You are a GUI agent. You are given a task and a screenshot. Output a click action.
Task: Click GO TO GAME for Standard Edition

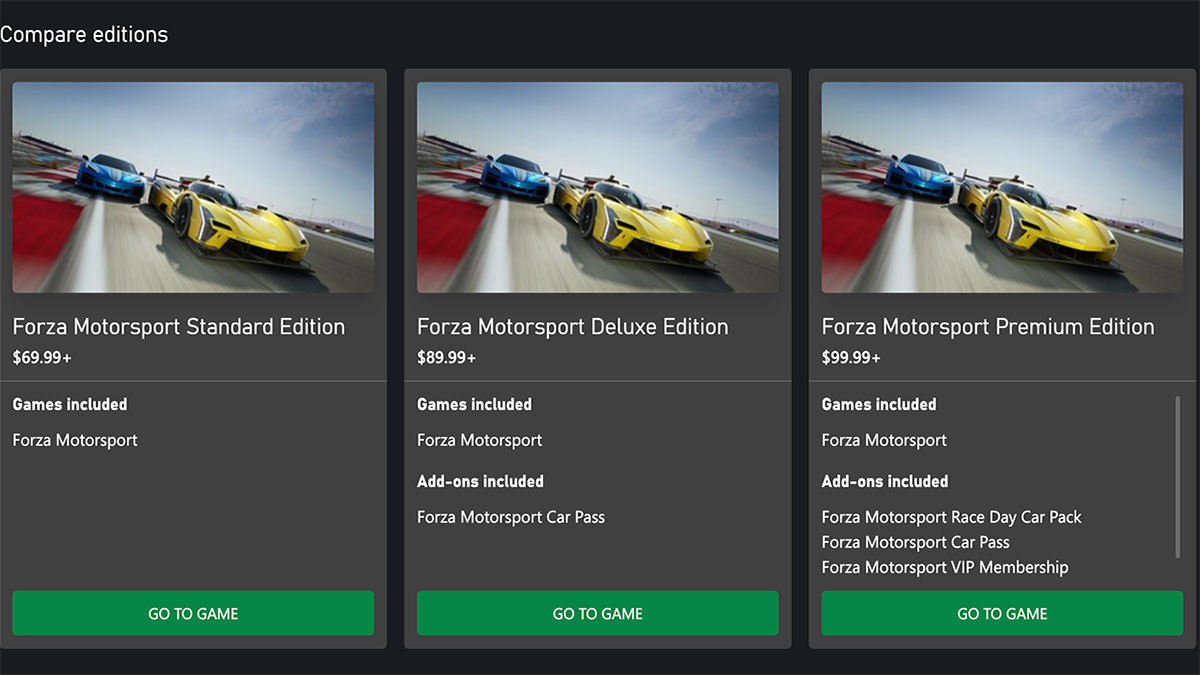[193, 613]
